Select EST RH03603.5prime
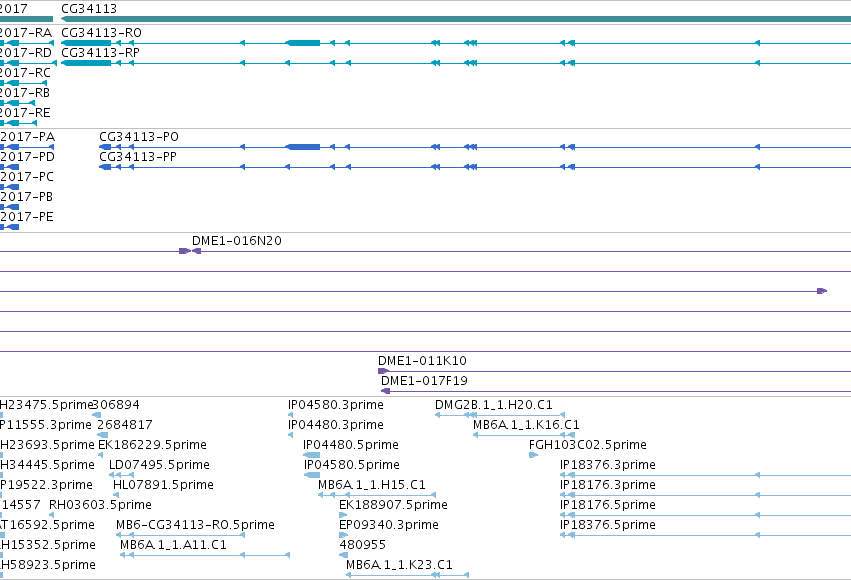 [100, 505]
